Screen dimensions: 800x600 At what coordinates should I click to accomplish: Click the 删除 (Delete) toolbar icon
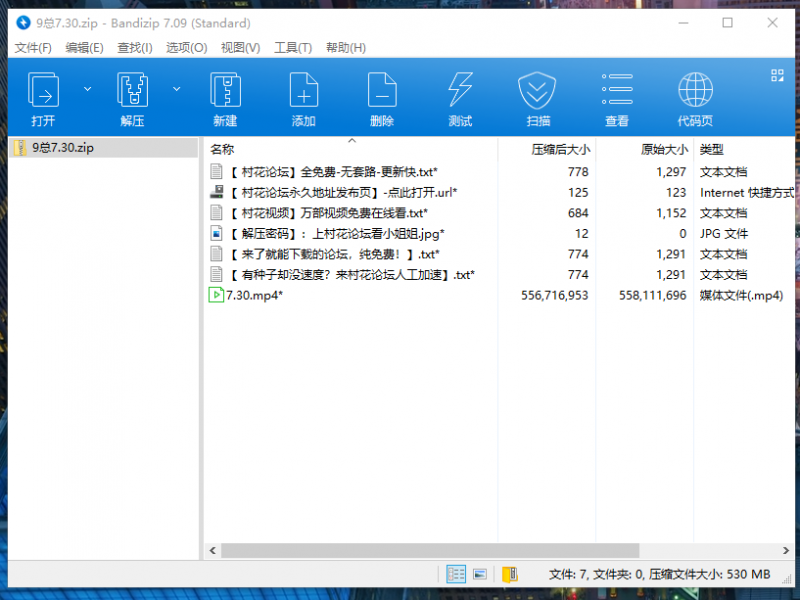coord(381,92)
